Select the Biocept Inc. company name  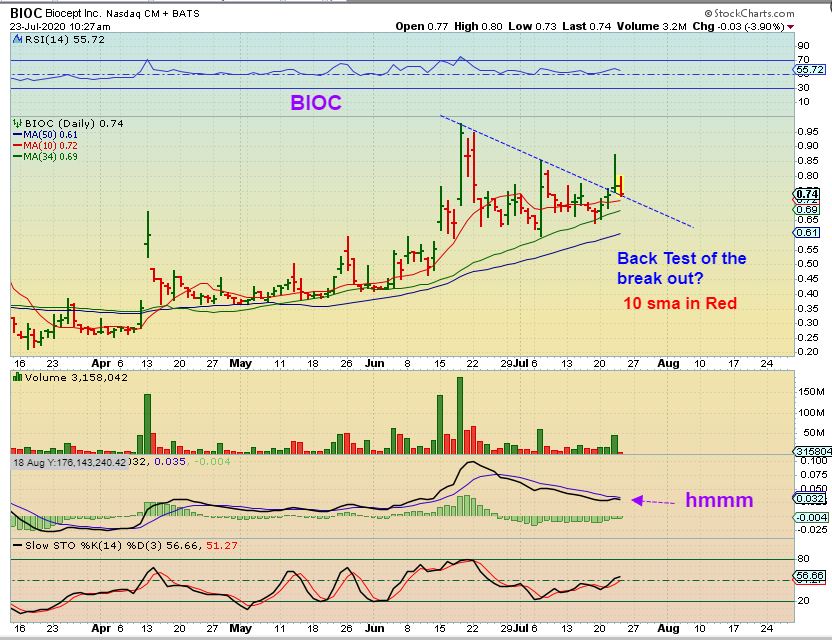(73, 13)
